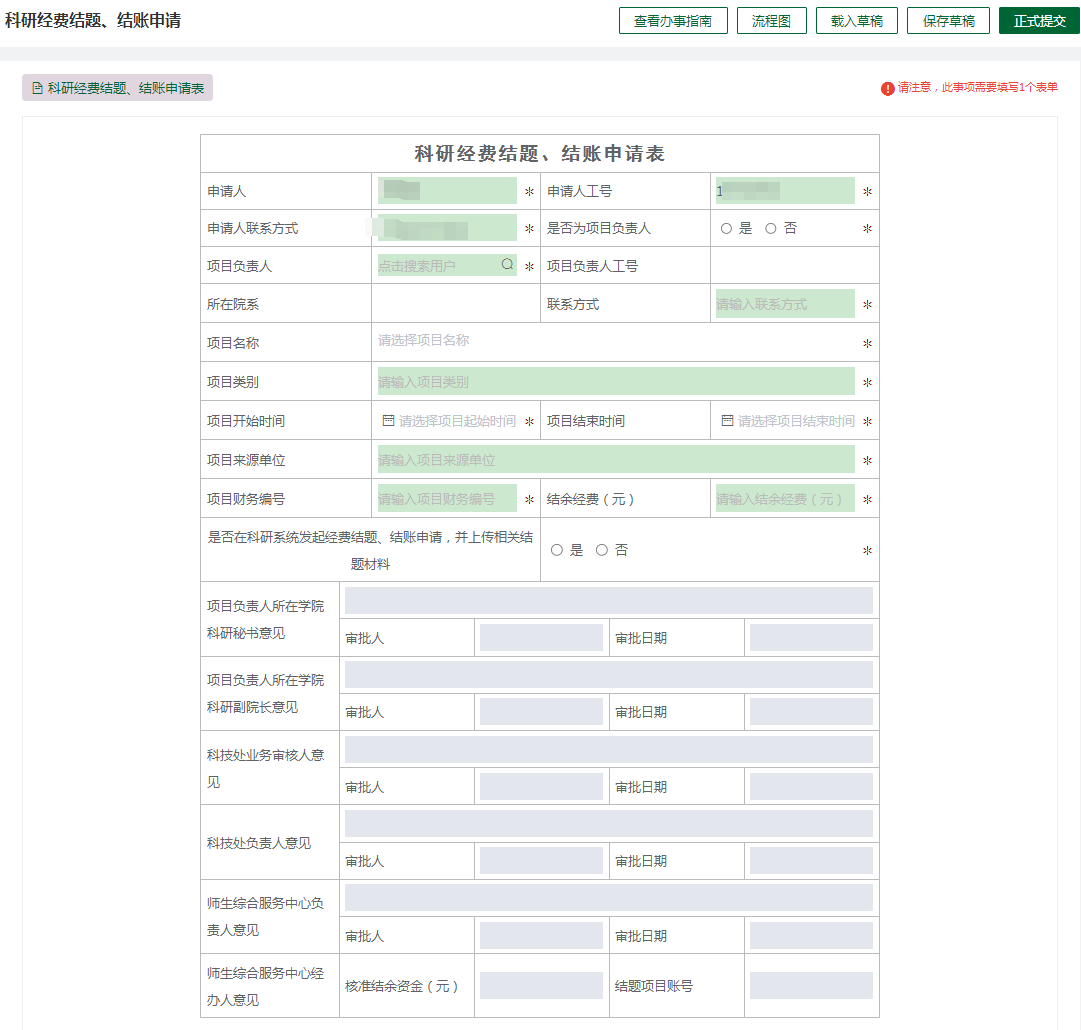1081x1030 pixels.
Task: Select 是 for 是否为项目负责人
Action: pos(726,228)
